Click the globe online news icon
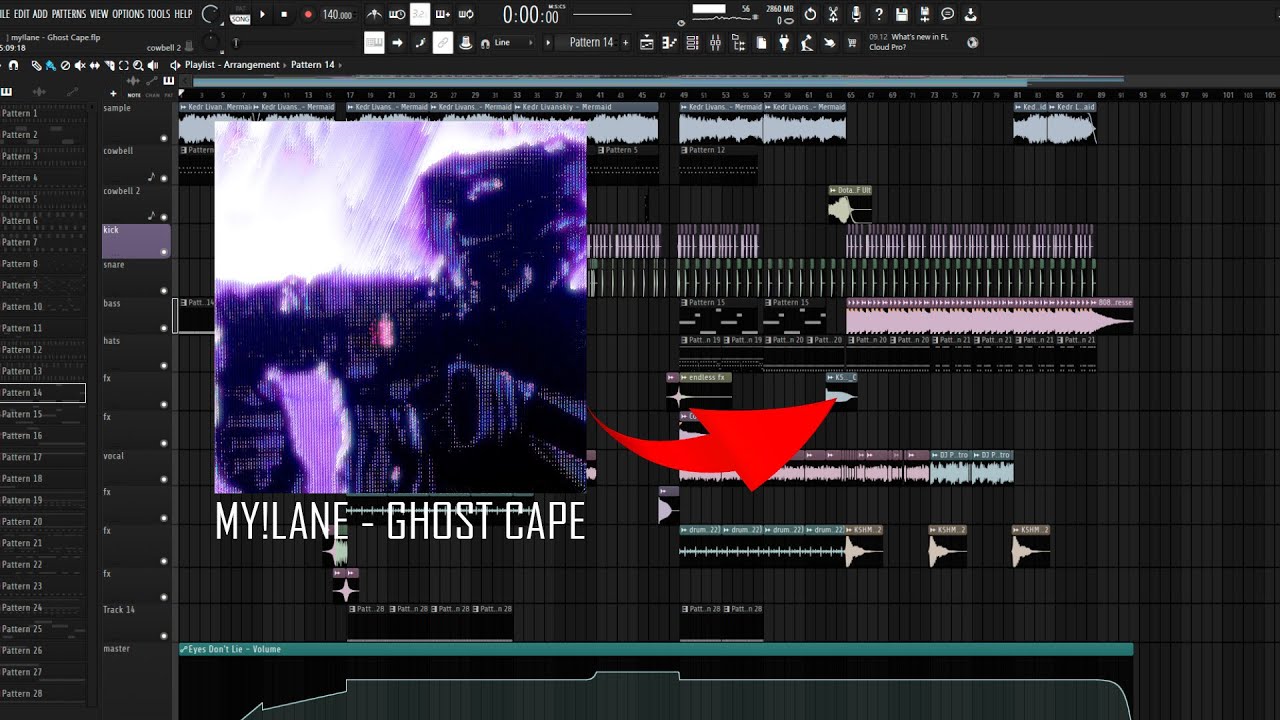The image size is (1280, 720). tap(972, 43)
